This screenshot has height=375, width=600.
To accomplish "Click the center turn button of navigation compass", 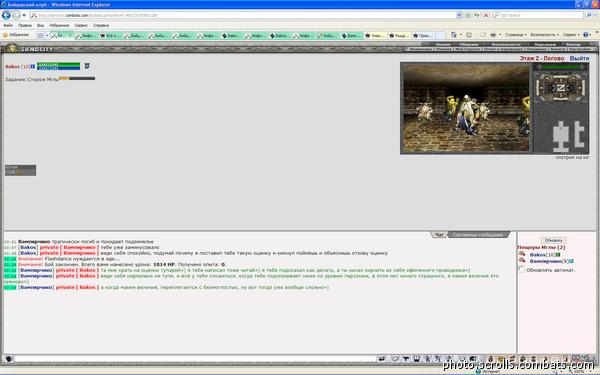I will click(561, 88).
